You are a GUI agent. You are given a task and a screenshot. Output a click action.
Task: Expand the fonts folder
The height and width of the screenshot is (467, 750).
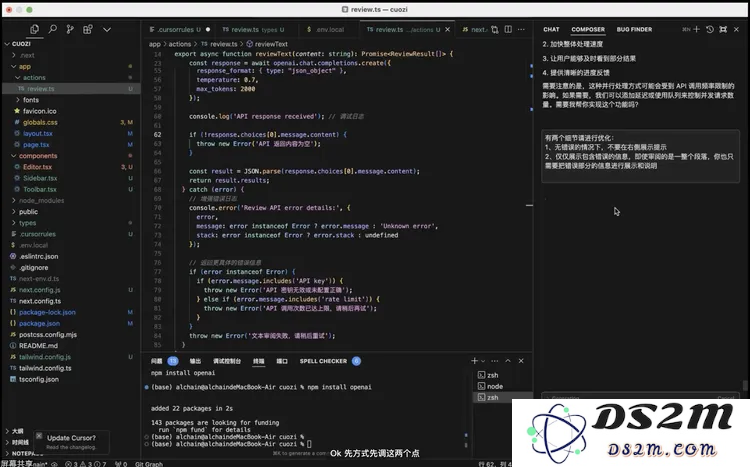[x=31, y=100]
